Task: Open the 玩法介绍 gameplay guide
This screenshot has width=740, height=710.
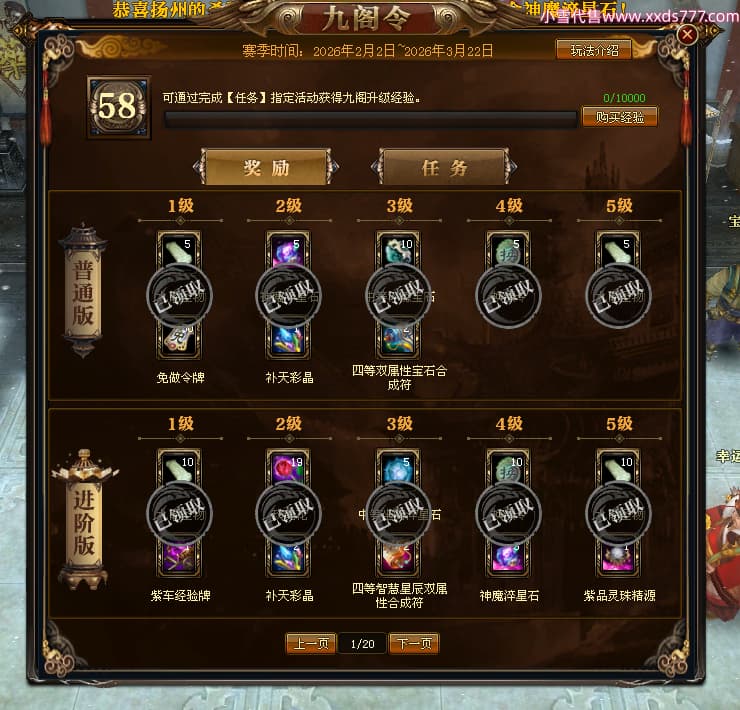Action: click(594, 50)
